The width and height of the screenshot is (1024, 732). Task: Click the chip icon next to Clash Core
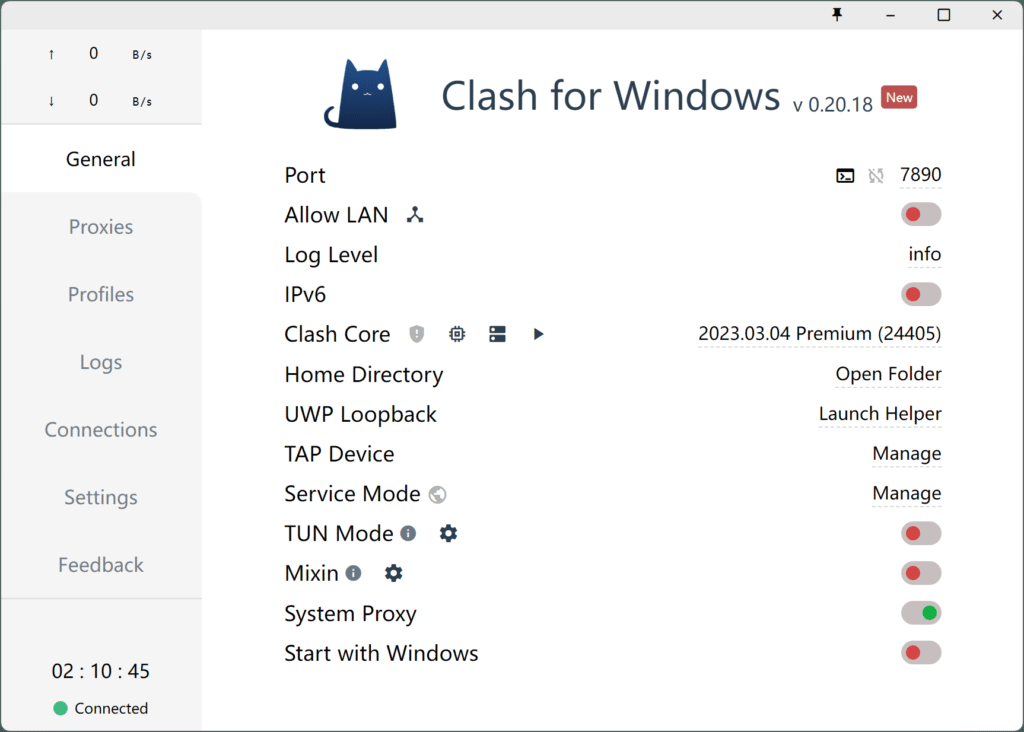point(457,334)
